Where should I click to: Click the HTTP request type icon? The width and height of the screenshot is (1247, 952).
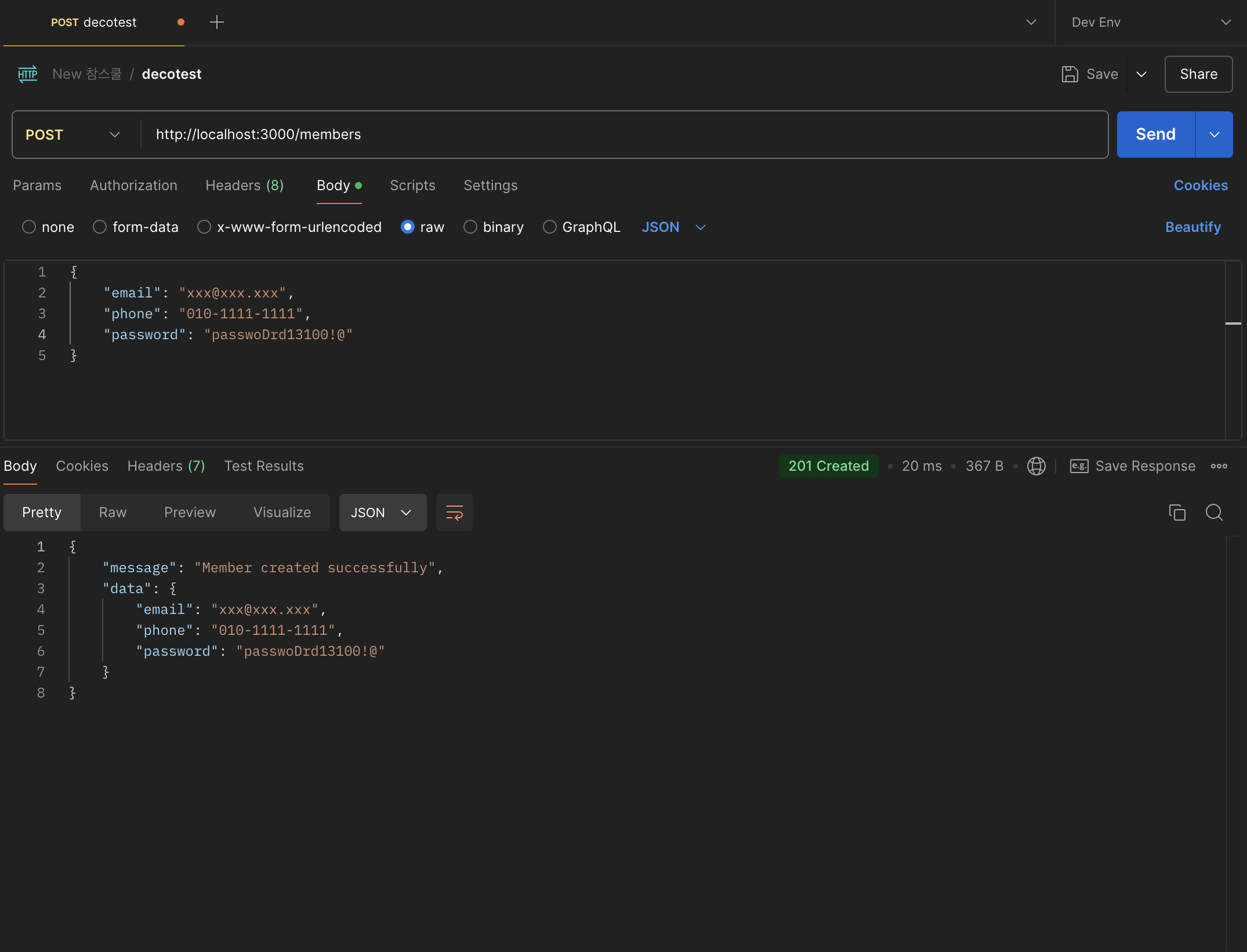pos(27,74)
